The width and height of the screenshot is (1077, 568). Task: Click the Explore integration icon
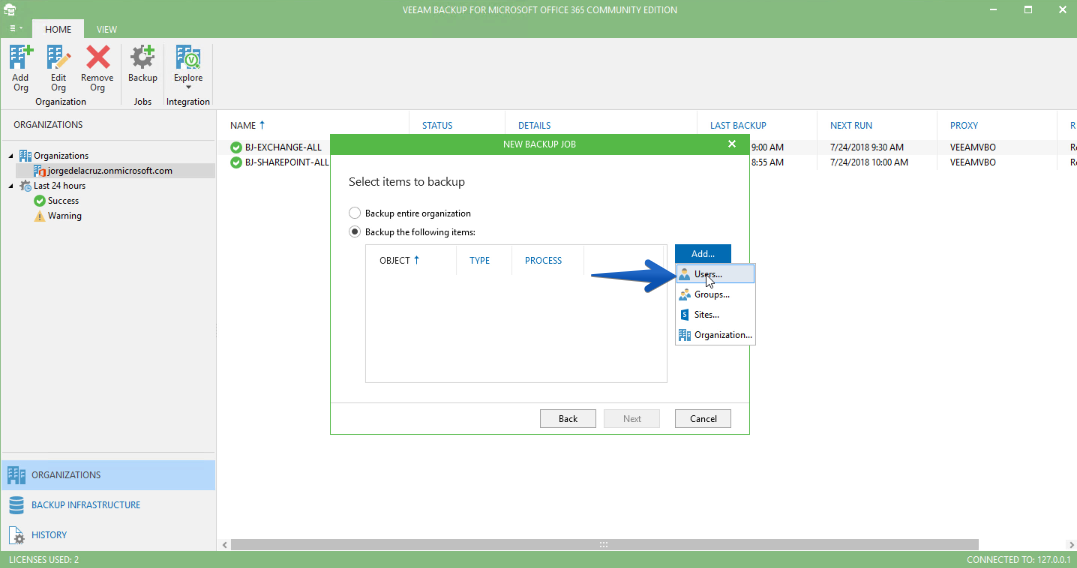(188, 58)
